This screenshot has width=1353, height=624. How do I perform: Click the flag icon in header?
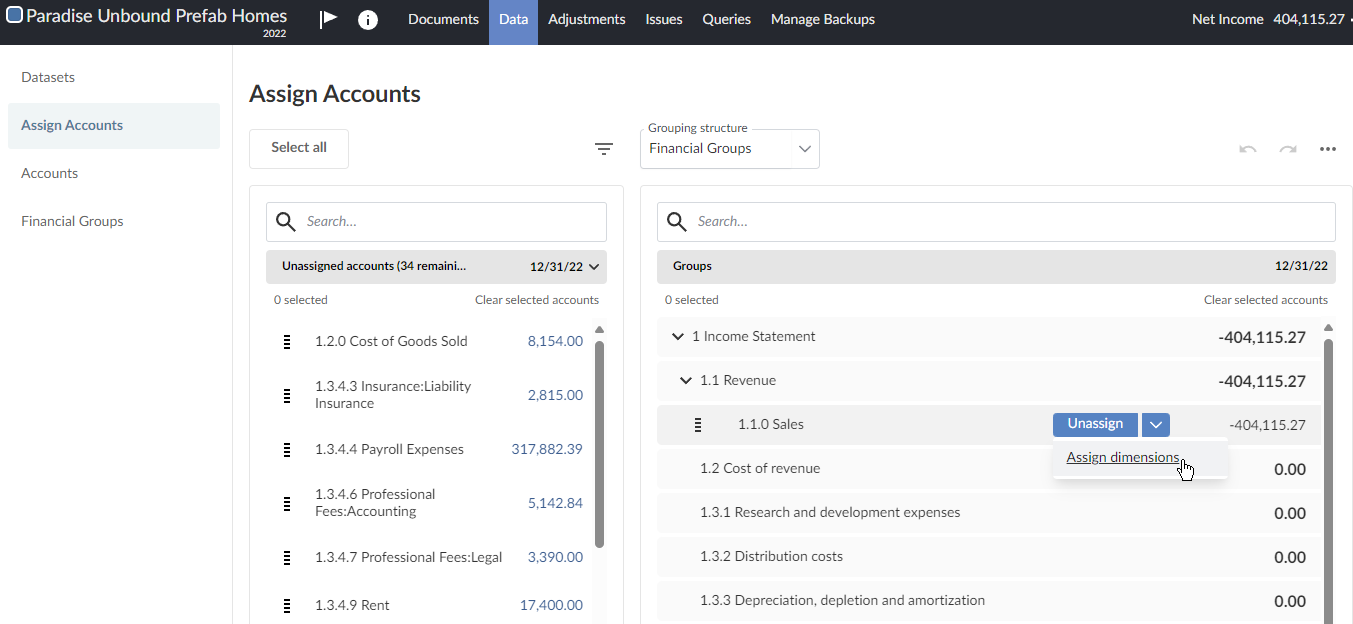(x=328, y=20)
